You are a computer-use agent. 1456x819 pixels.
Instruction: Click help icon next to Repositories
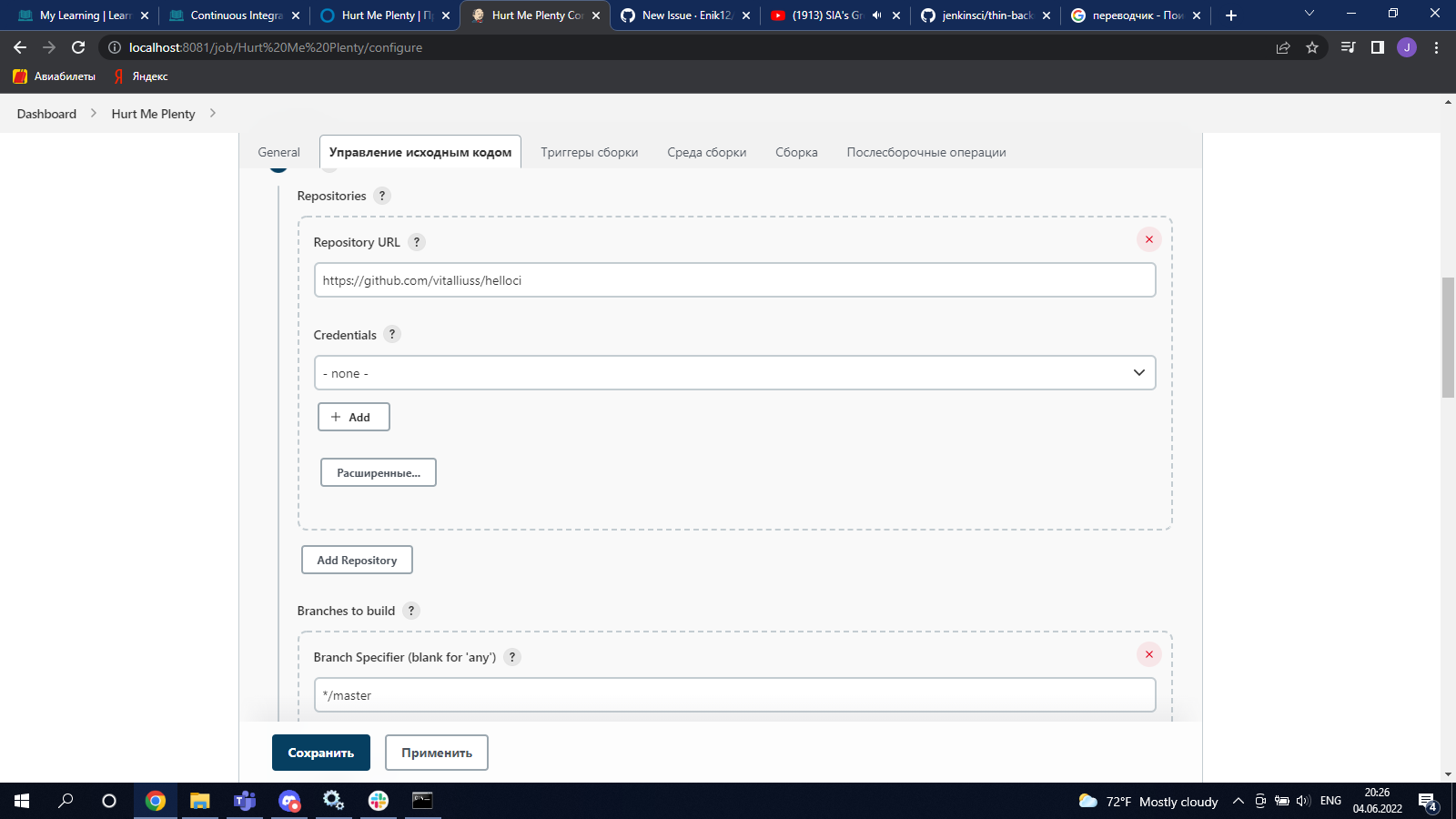click(382, 196)
